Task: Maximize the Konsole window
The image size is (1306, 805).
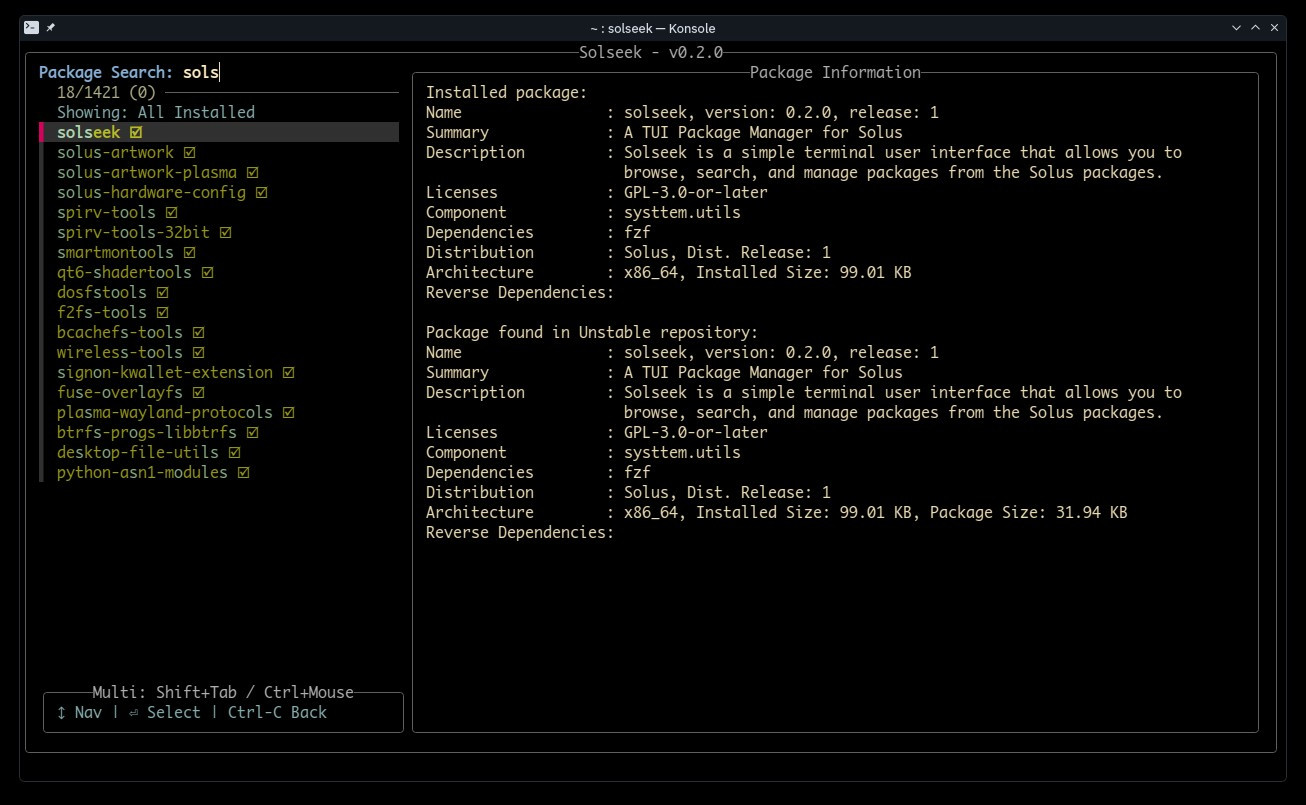Action: 1255,28
